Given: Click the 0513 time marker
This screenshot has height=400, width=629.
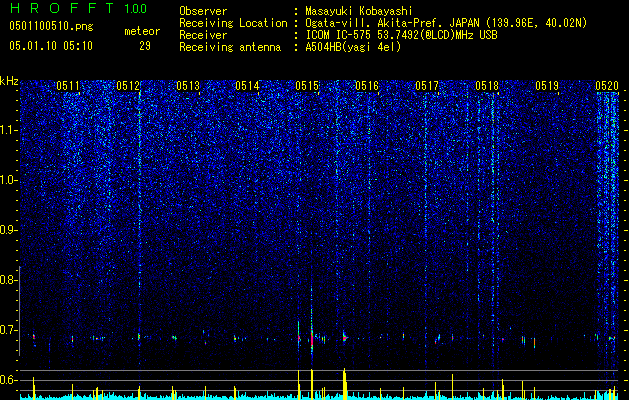Looking at the screenshot, I should coord(188,85).
